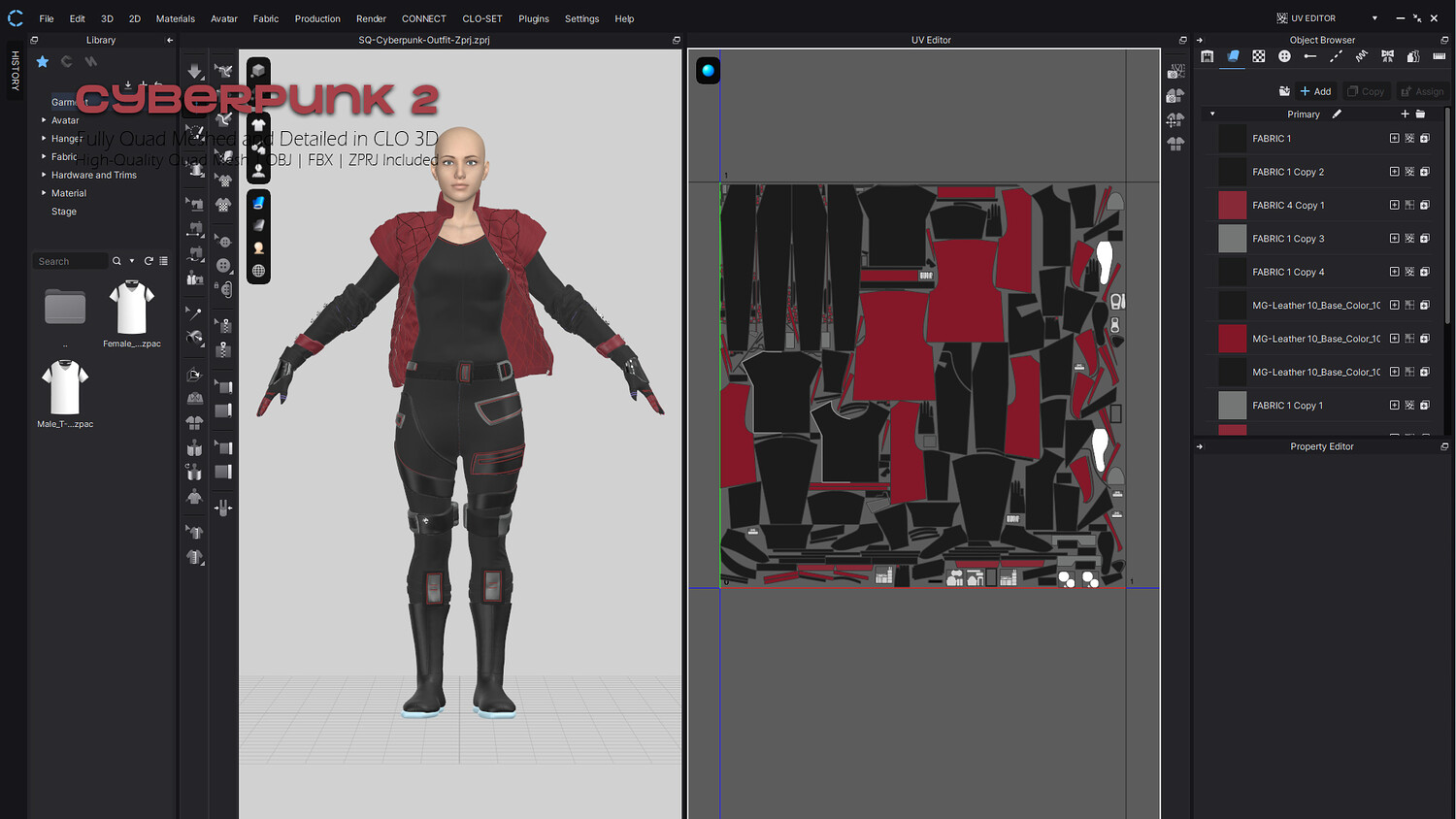Collapse Property Editor using its arrow
Viewport: 1456px width, 819px height.
pyautogui.click(x=1200, y=446)
